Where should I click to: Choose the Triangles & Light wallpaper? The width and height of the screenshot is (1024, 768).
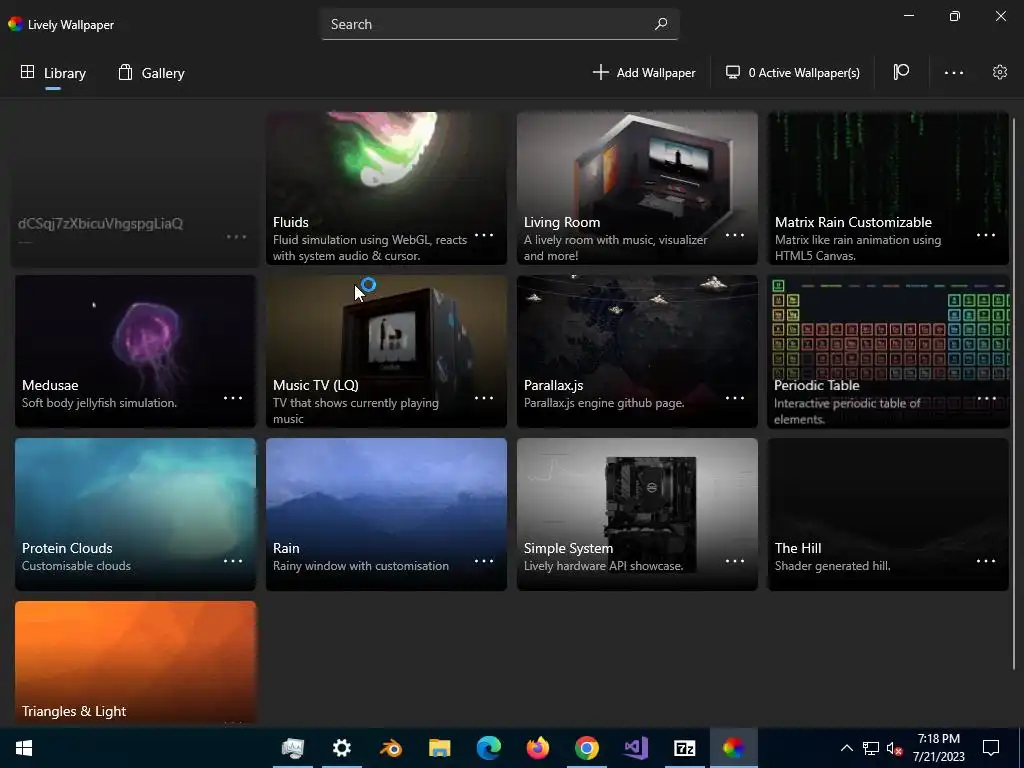pos(135,662)
